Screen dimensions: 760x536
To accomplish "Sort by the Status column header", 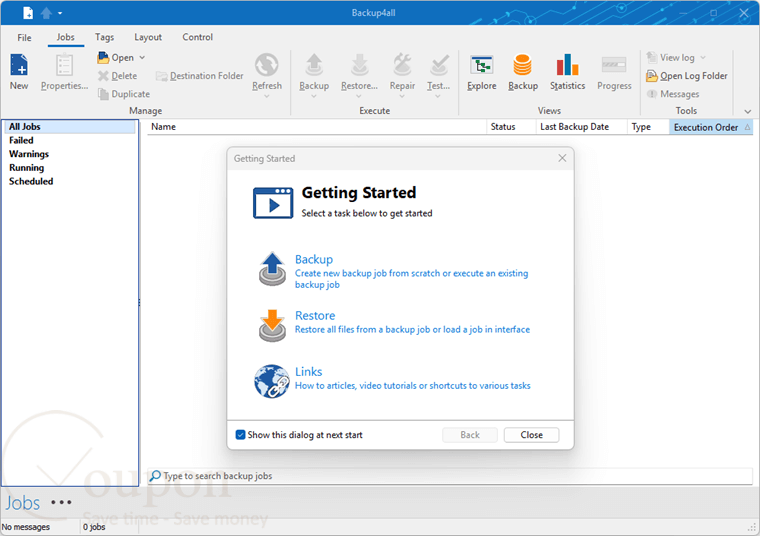I will point(511,127).
